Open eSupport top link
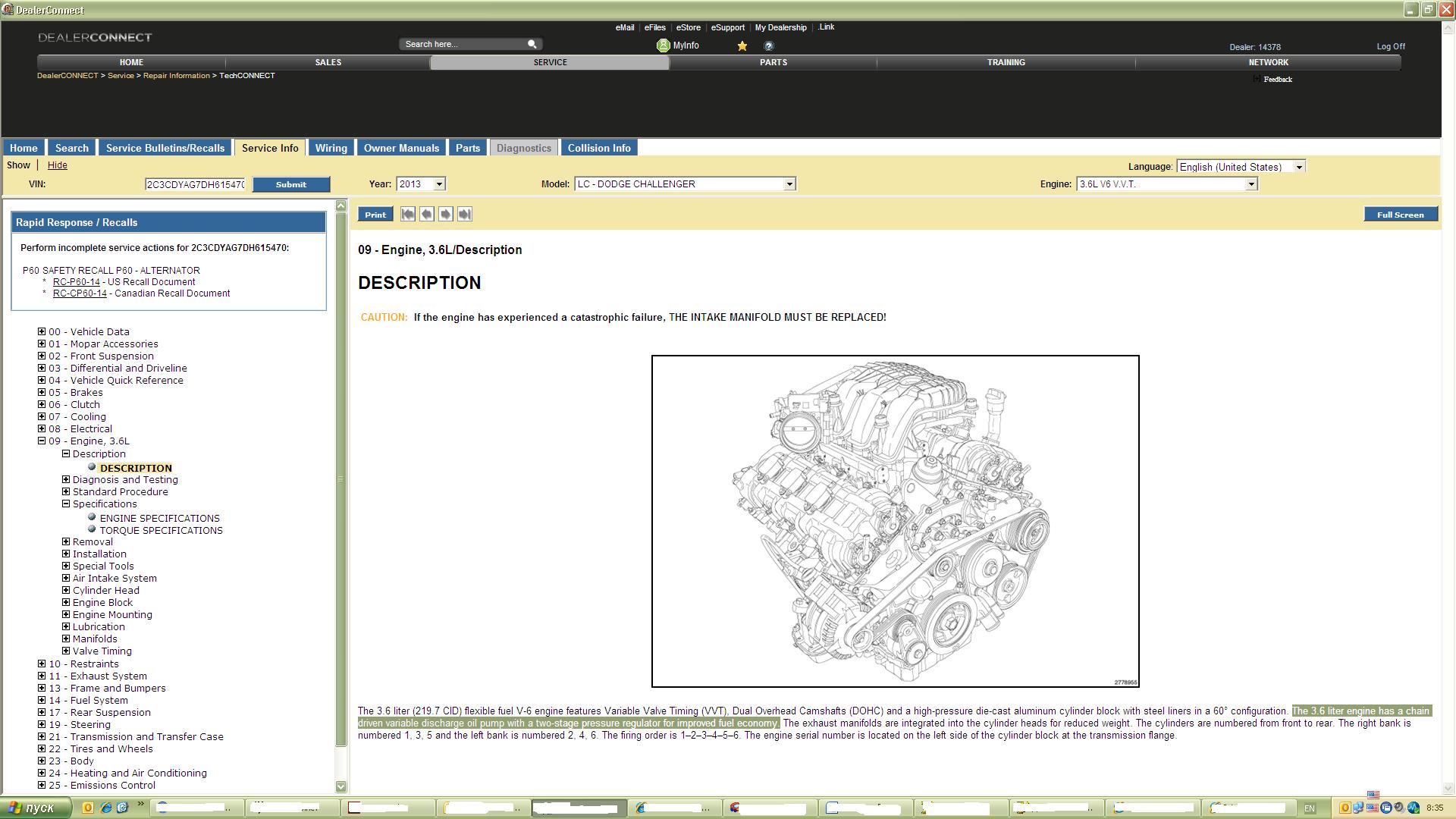 (x=728, y=27)
